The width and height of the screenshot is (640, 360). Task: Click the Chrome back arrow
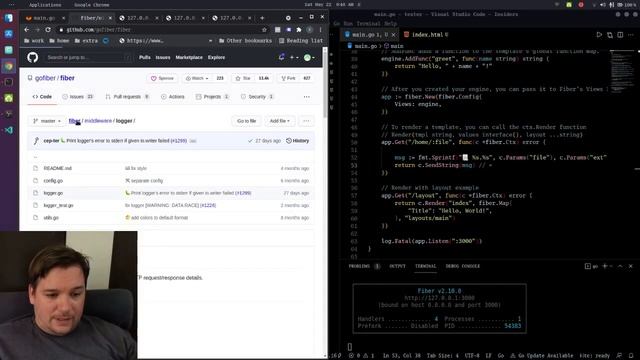(27, 30)
